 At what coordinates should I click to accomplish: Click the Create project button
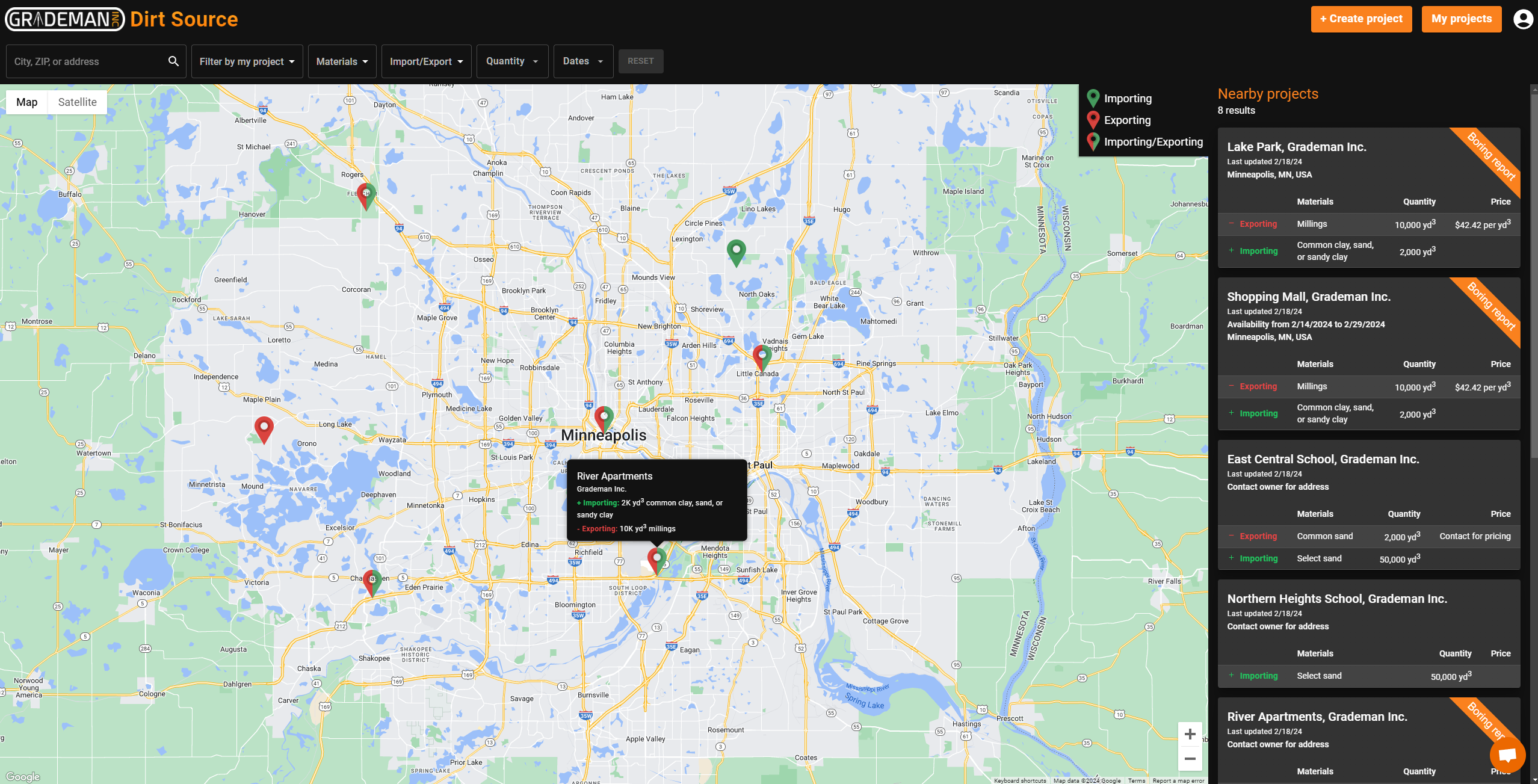[x=1361, y=19]
